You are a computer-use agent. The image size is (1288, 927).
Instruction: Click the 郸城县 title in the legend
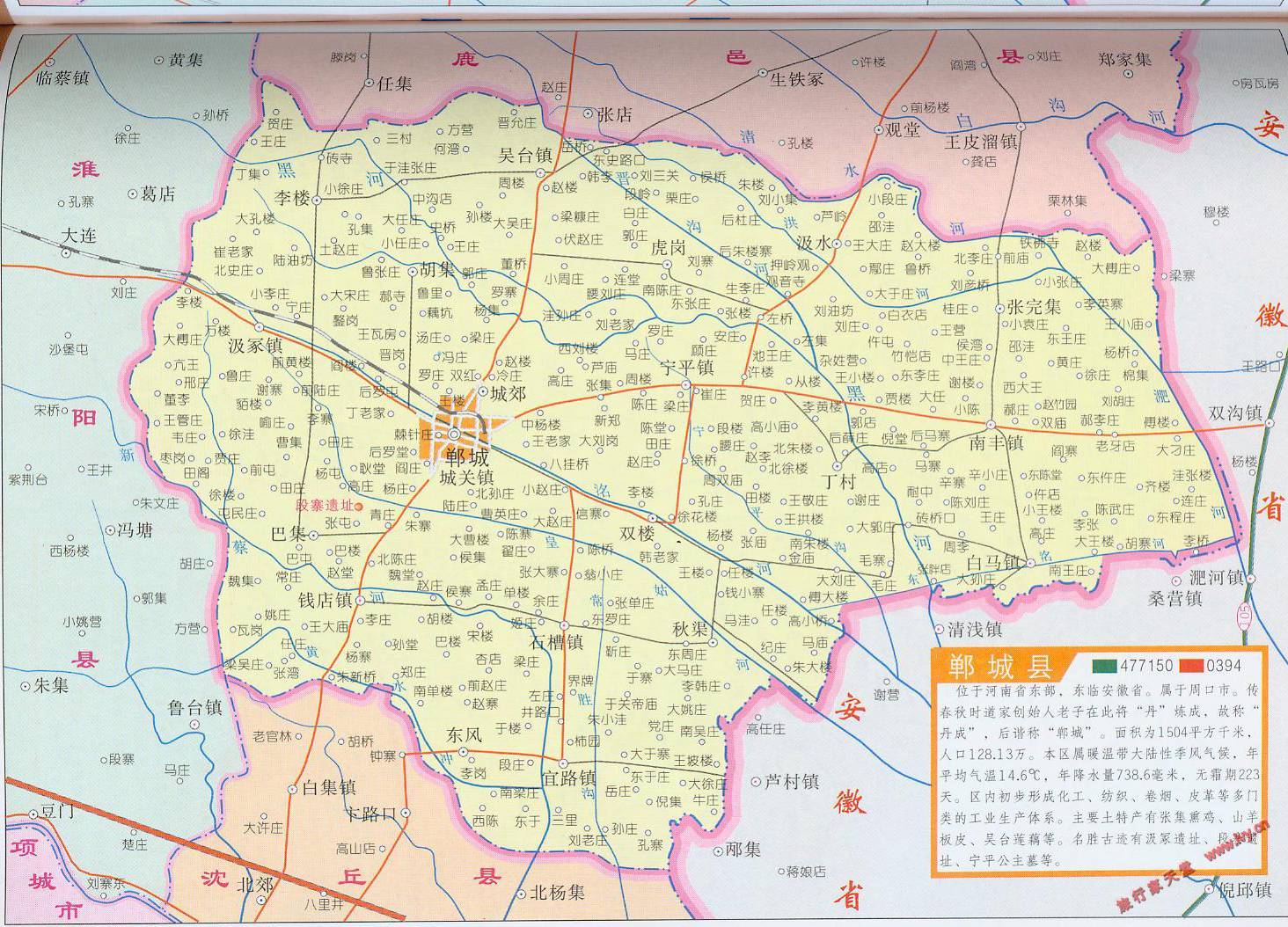coord(988,666)
